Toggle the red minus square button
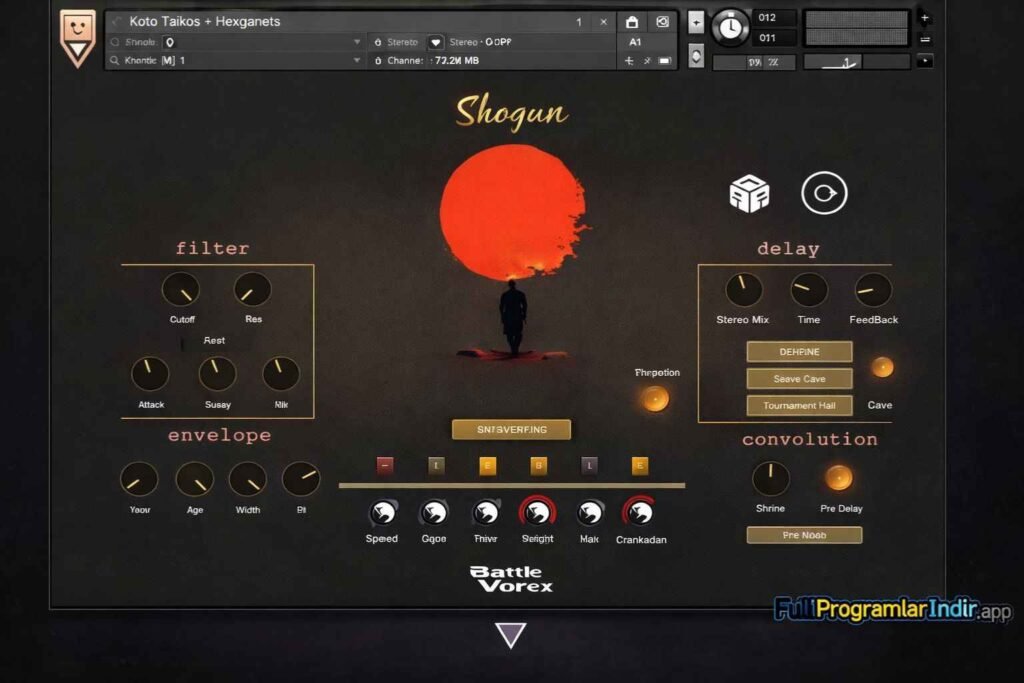 point(385,465)
